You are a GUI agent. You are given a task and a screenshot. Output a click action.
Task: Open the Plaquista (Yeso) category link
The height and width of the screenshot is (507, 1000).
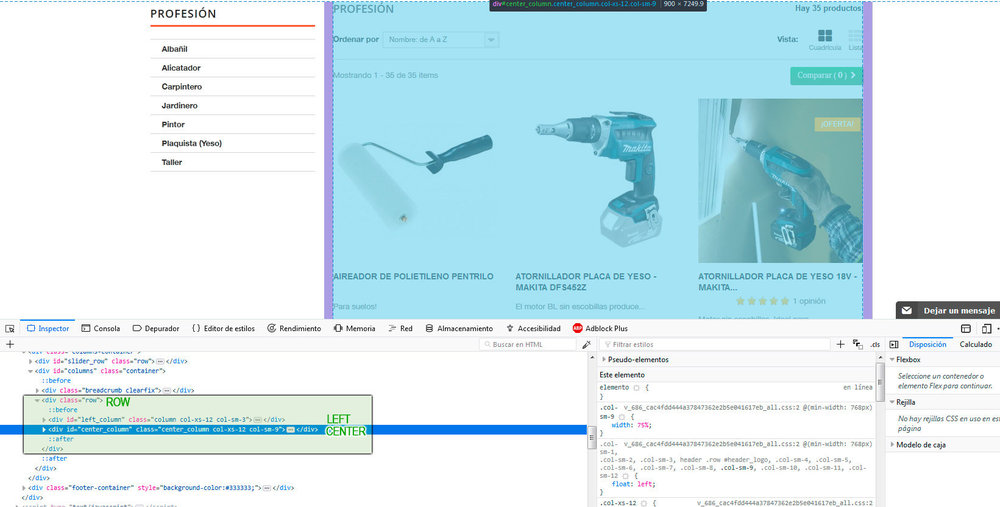click(191, 143)
